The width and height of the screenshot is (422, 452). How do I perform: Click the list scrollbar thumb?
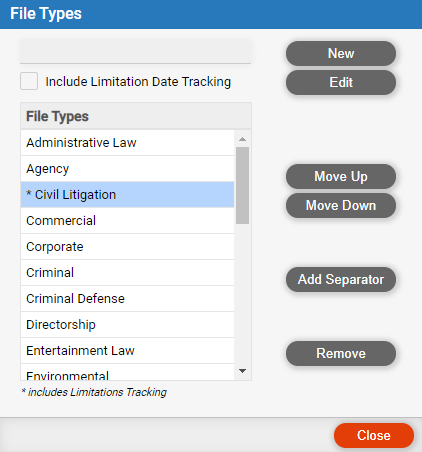[x=243, y=185]
